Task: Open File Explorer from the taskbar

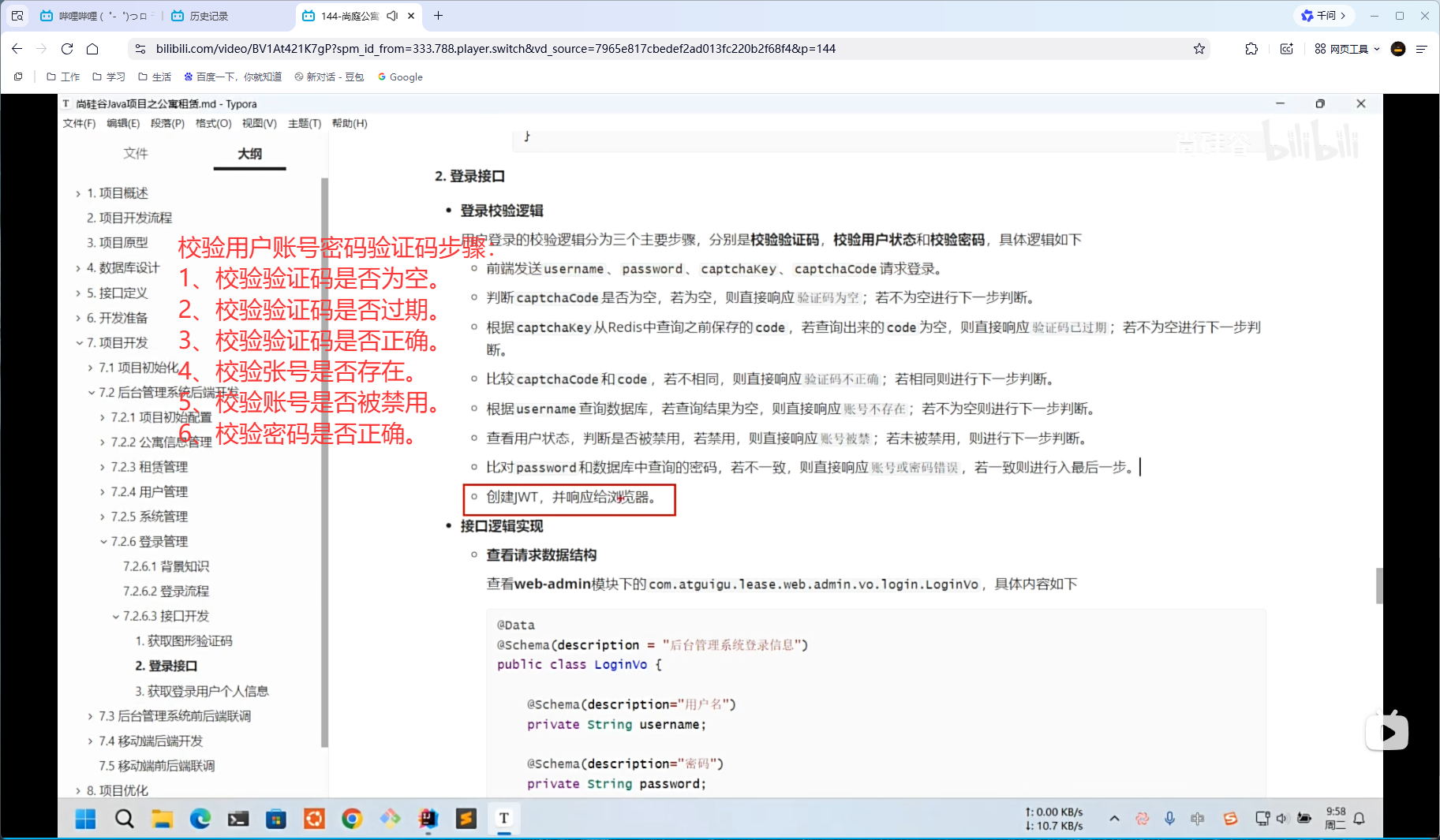Action: pyautogui.click(x=162, y=819)
